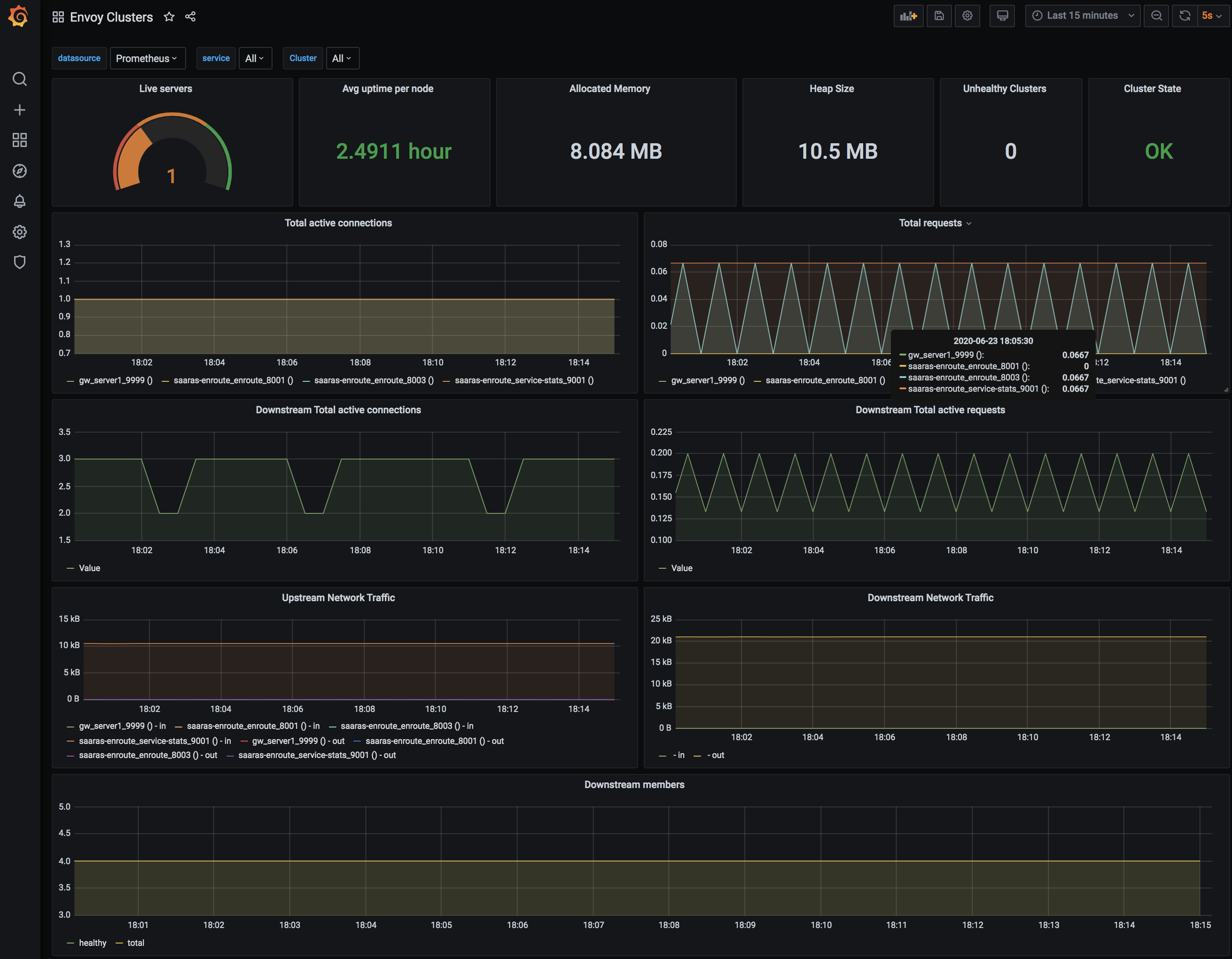Viewport: 1232px width, 959px height.
Task: Click the Add panel icon
Action: point(908,16)
